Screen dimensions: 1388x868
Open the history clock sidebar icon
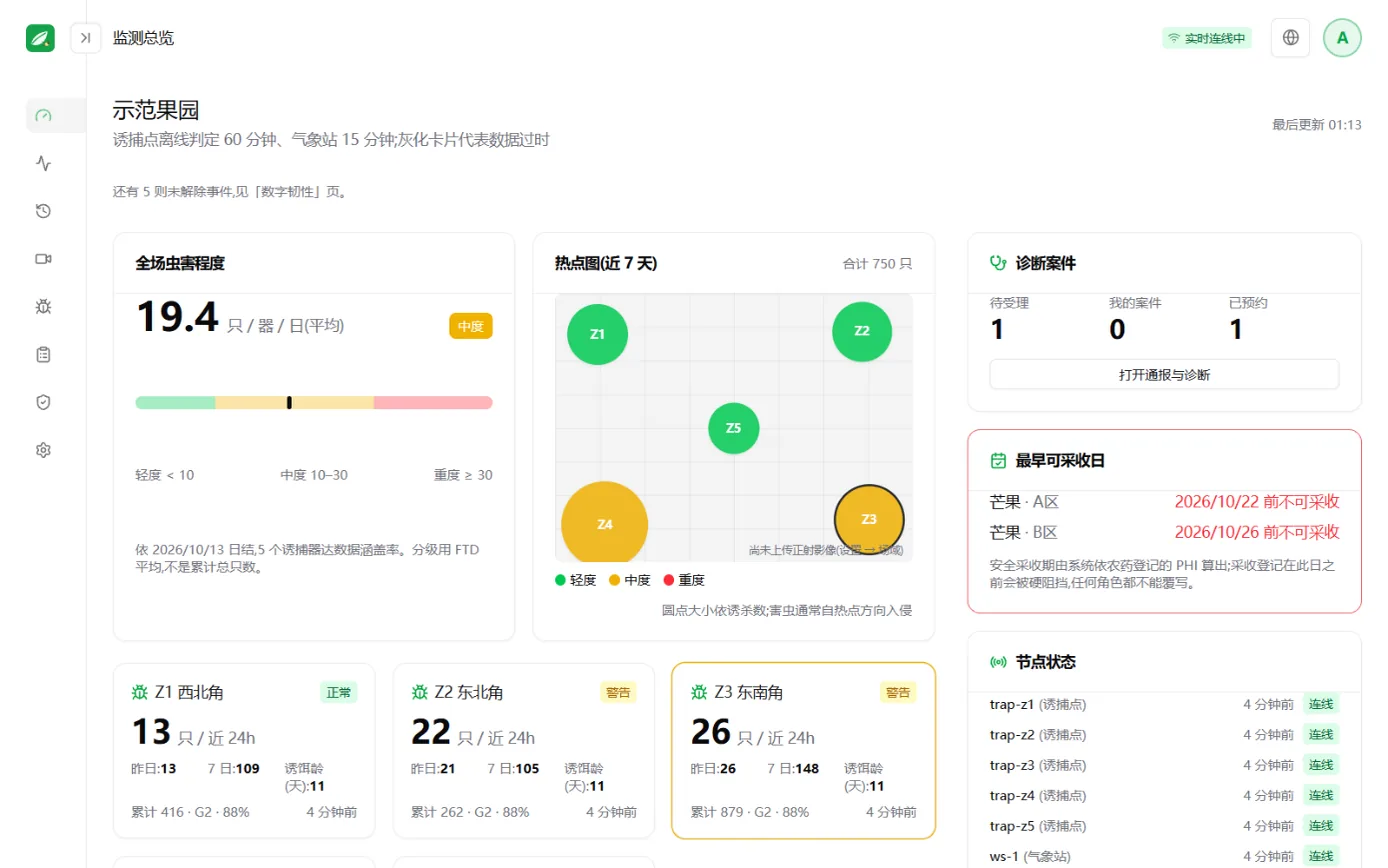(43, 211)
